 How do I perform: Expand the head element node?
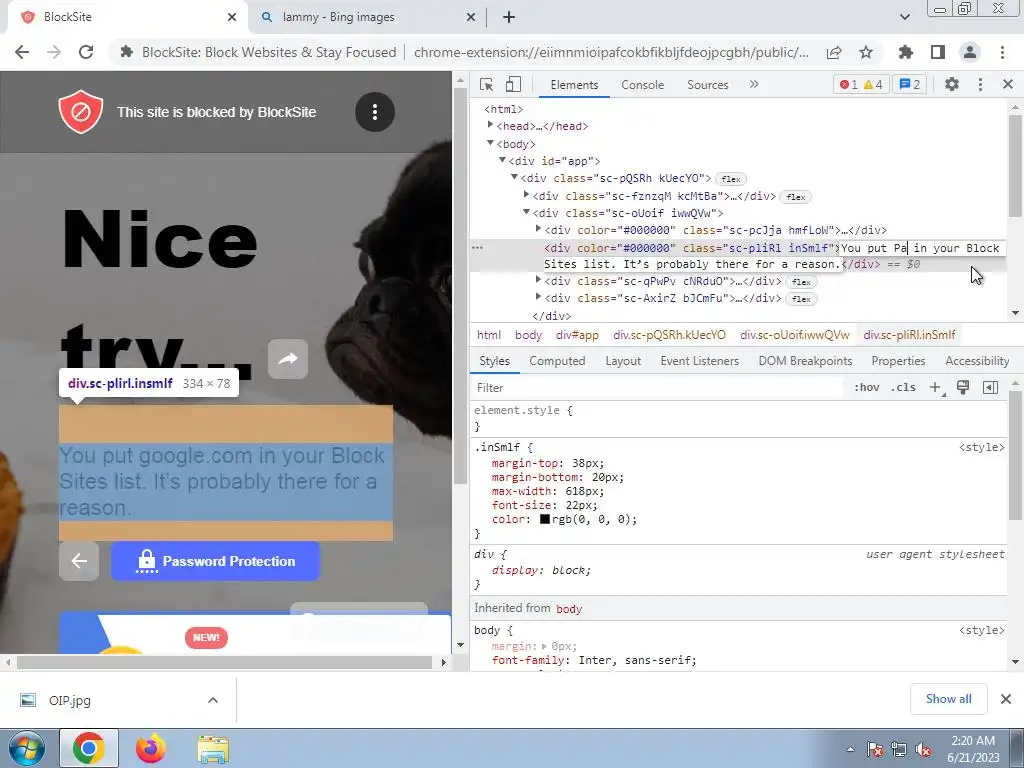tap(490, 125)
